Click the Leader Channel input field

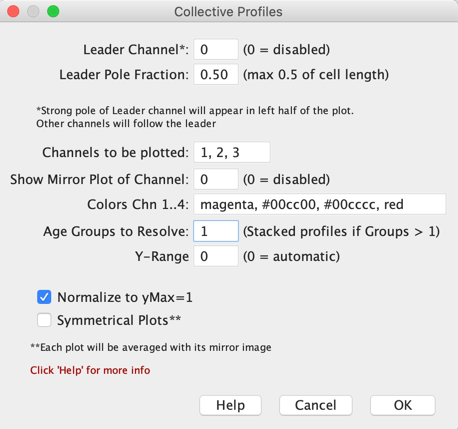[216, 49]
